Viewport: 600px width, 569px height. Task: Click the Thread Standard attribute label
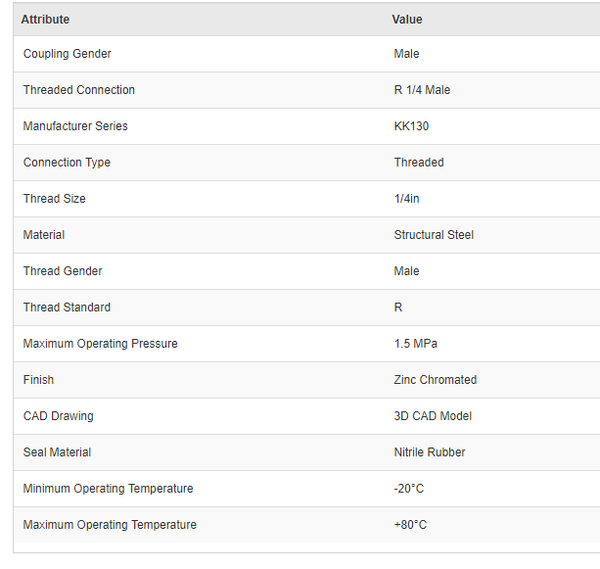66,307
